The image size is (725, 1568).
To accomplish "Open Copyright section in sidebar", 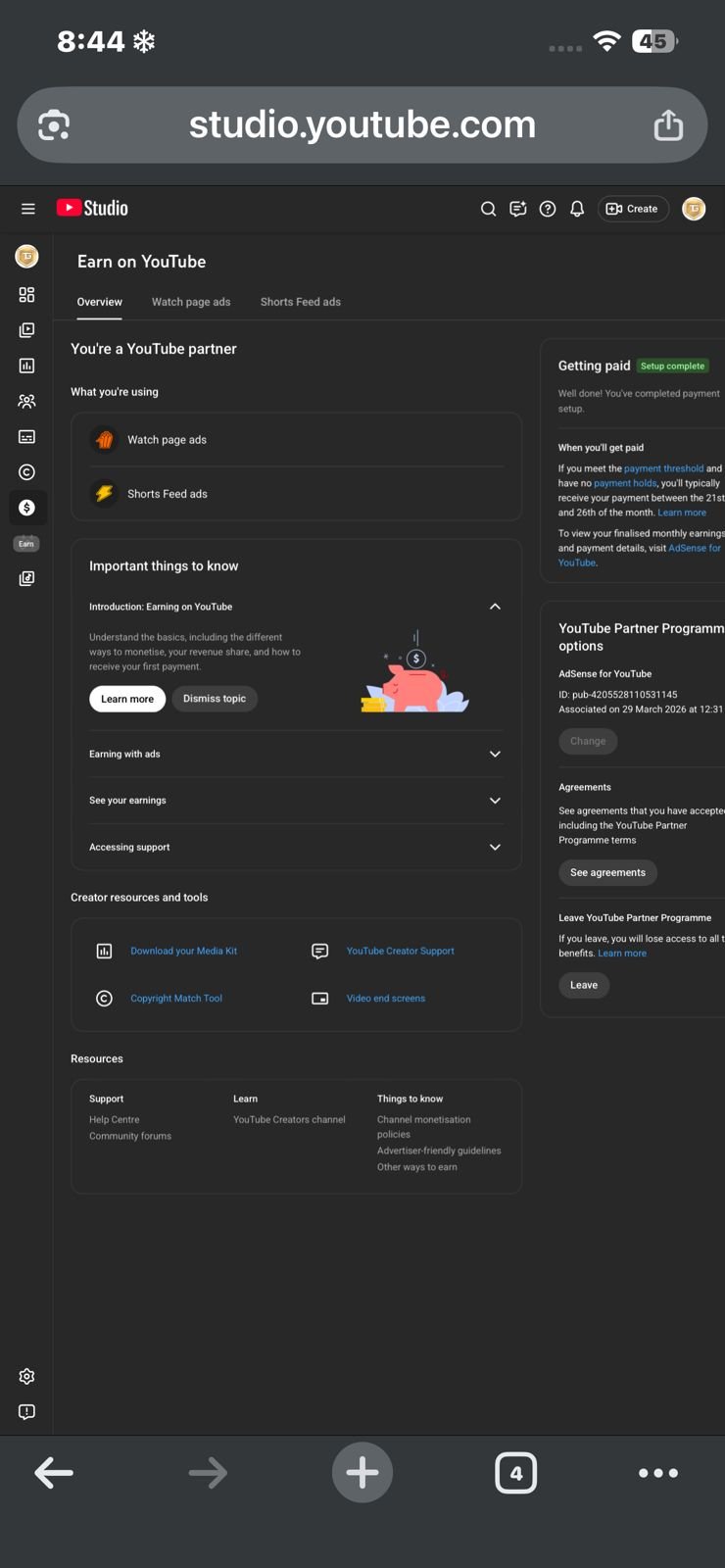I will [x=26, y=472].
